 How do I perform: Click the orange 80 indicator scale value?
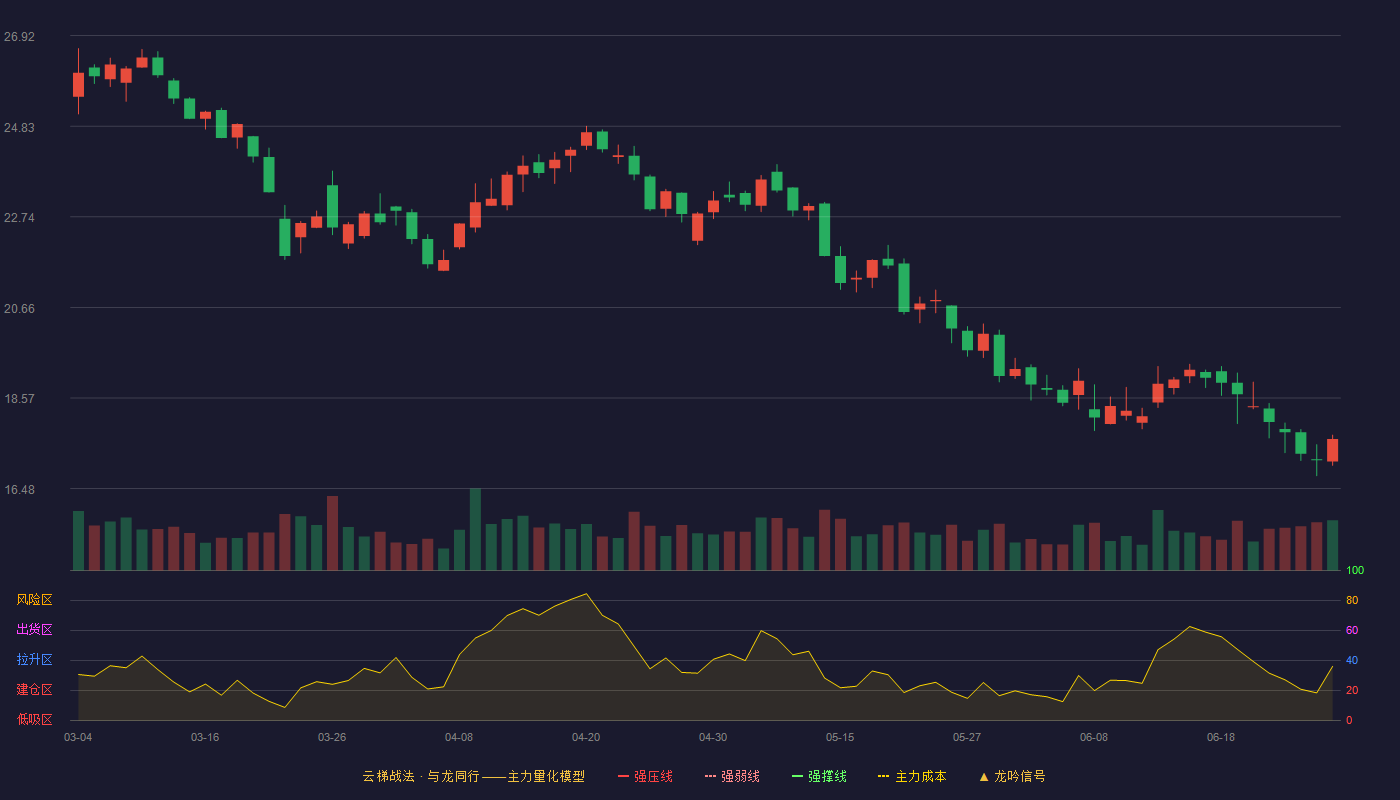tap(1352, 601)
